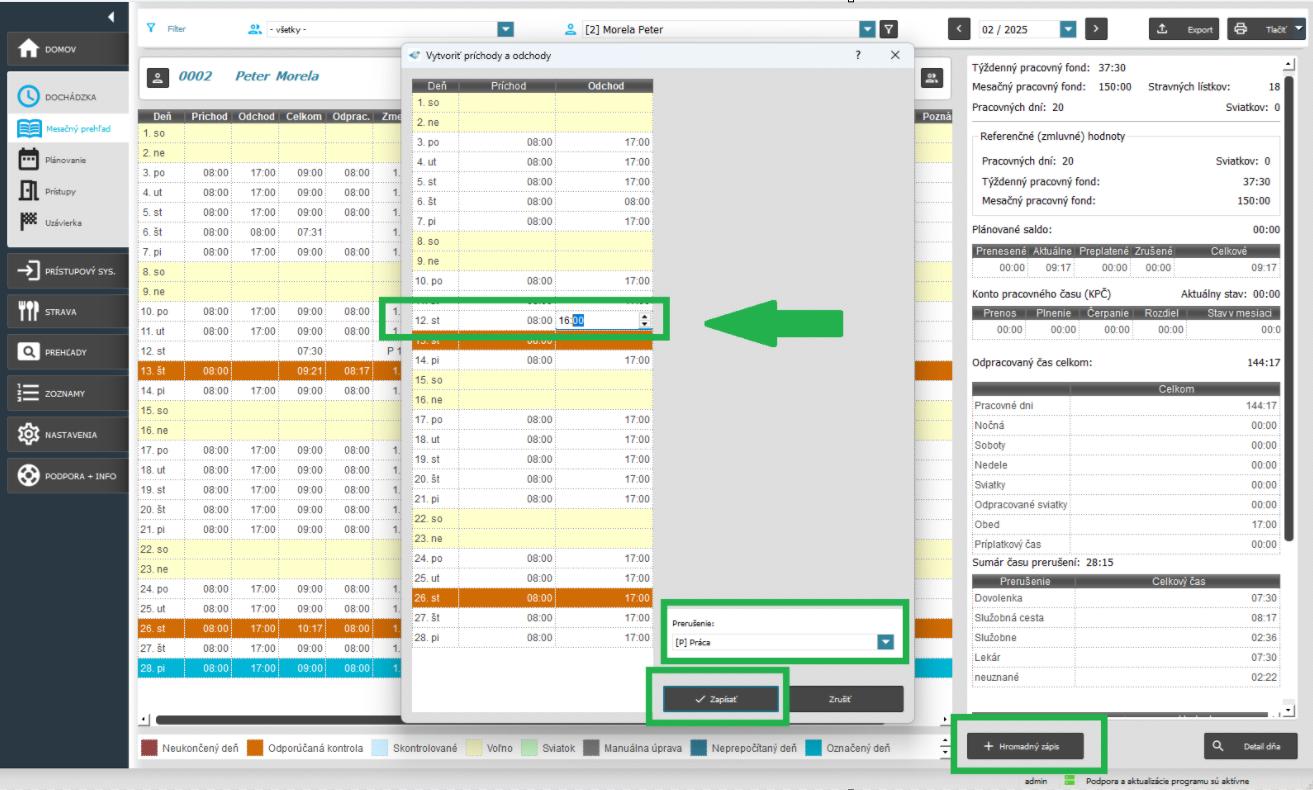Open the employee Morela Peter dropdown
The height and width of the screenshot is (790, 1313).
(x=867, y=30)
